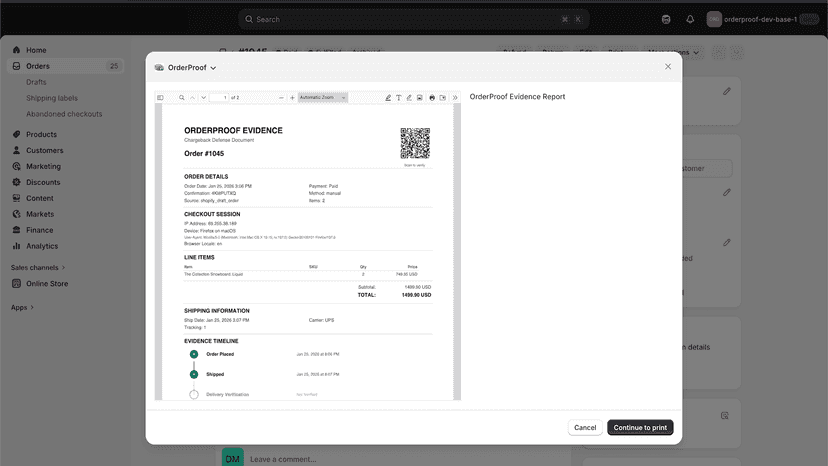Screen dimensions: 828x466
Task: Go to previous PDF page
Action: tap(193, 98)
